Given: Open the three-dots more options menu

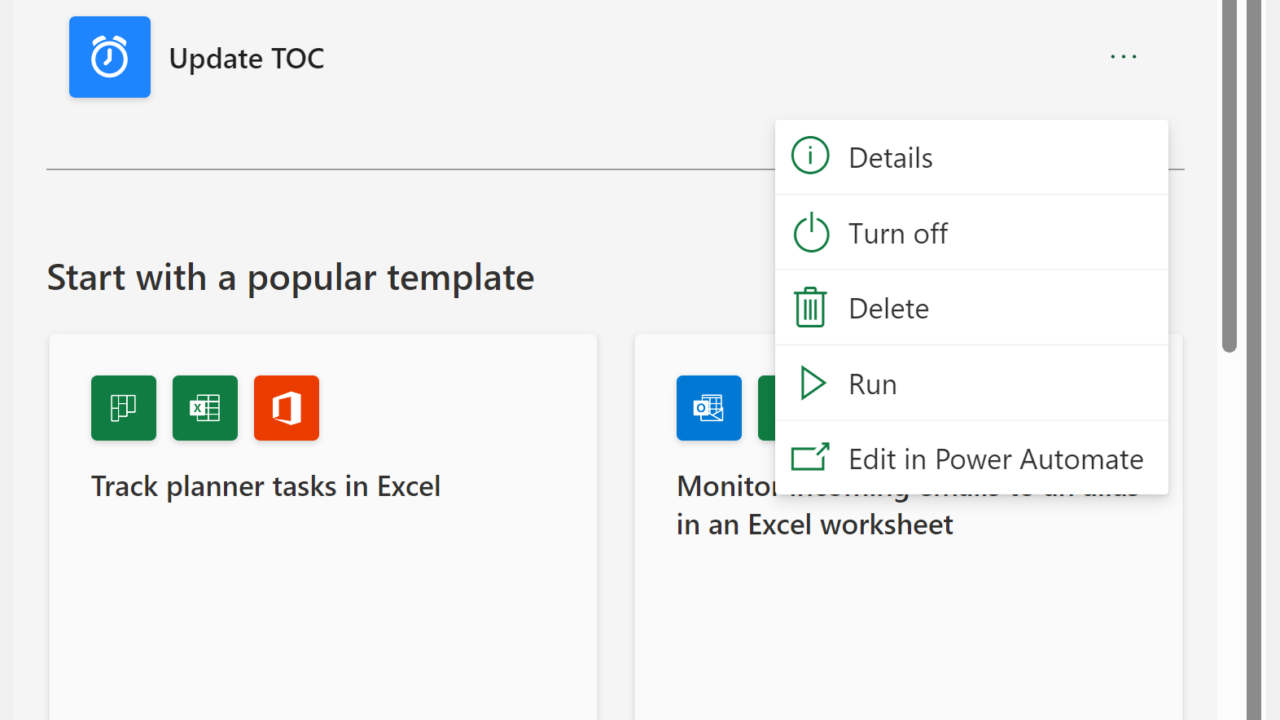Looking at the screenshot, I should click(1123, 57).
